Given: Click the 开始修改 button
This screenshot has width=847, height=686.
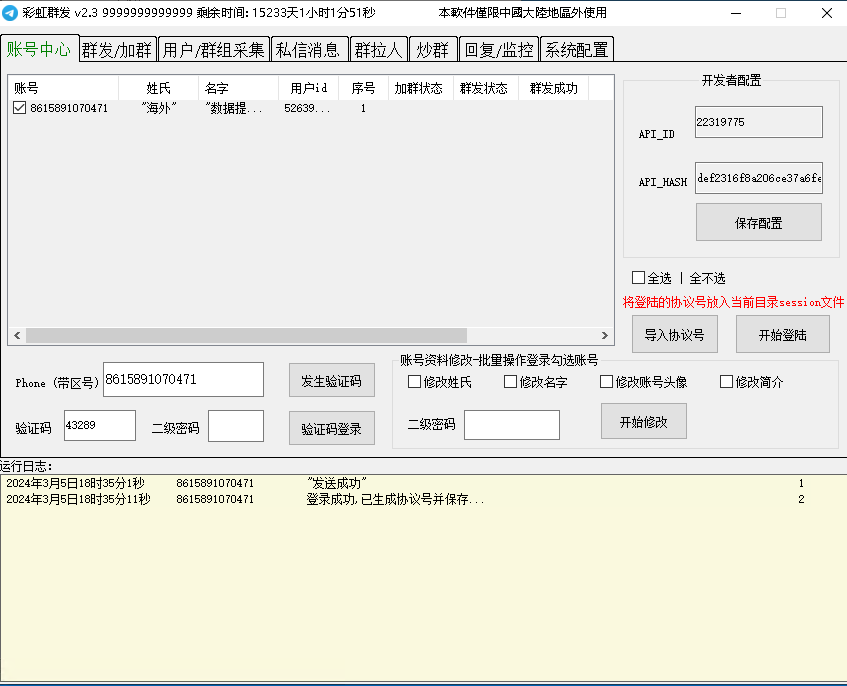Looking at the screenshot, I should point(643,421).
